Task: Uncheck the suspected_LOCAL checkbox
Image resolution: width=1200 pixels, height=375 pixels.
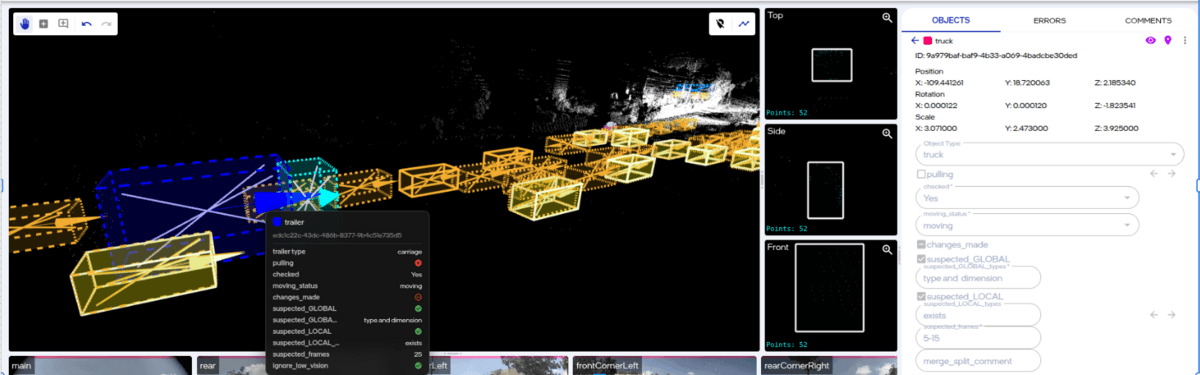Action: [921, 297]
